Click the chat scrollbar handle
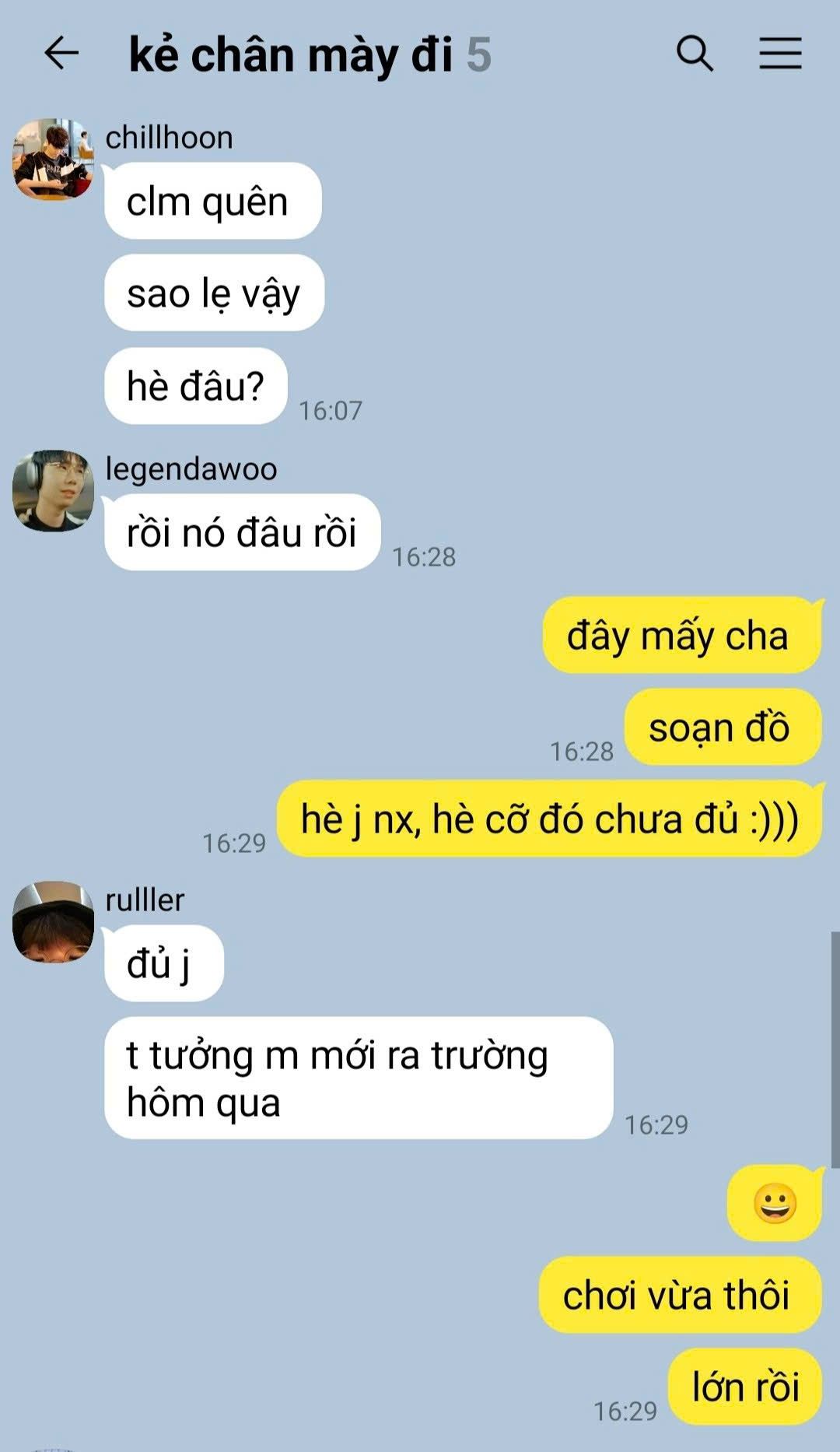Image resolution: width=840 pixels, height=1452 pixels. point(835,1049)
